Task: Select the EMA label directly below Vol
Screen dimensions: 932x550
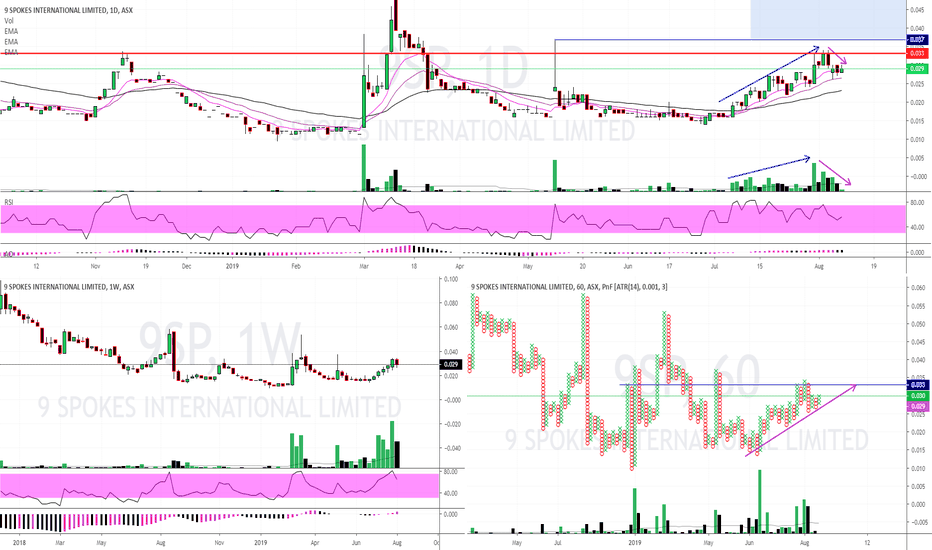Action: point(11,32)
